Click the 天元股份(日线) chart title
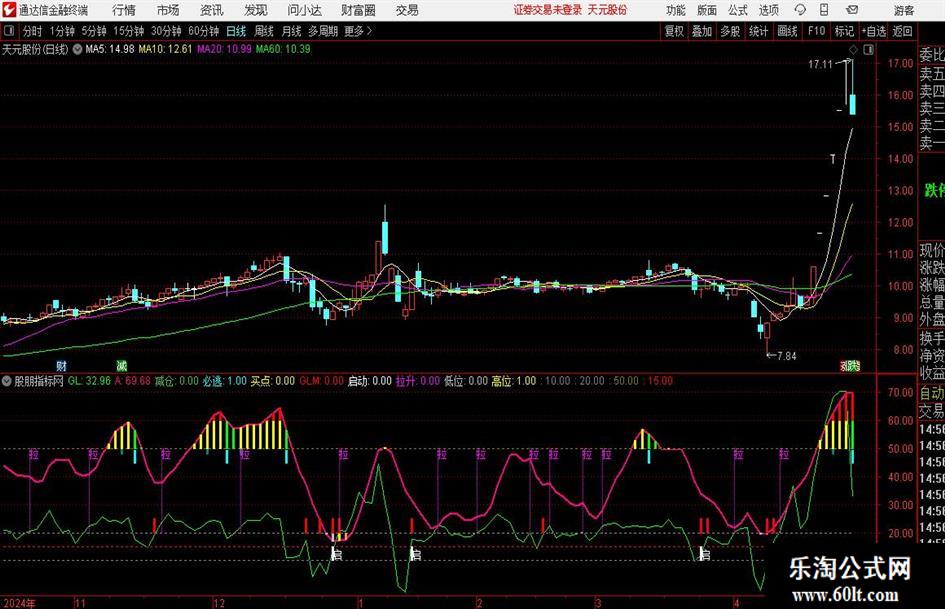Viewport: 945px width, 609px height. pos(35,49)
